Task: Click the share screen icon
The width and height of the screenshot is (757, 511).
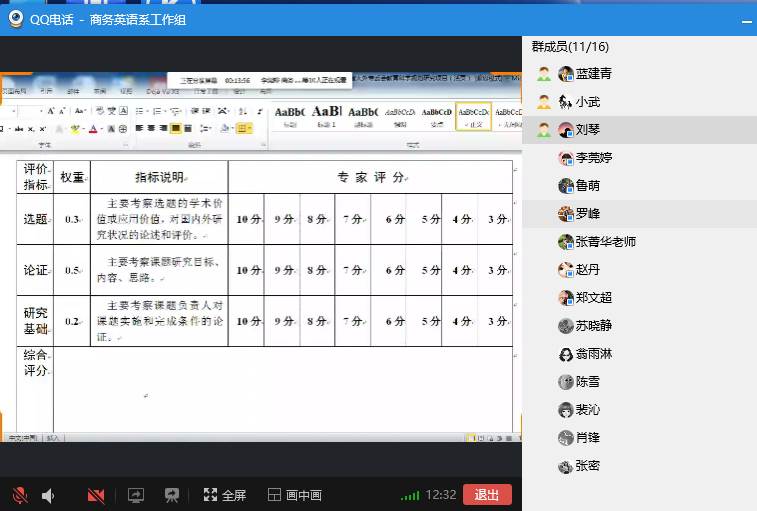Action: [136, 495]
